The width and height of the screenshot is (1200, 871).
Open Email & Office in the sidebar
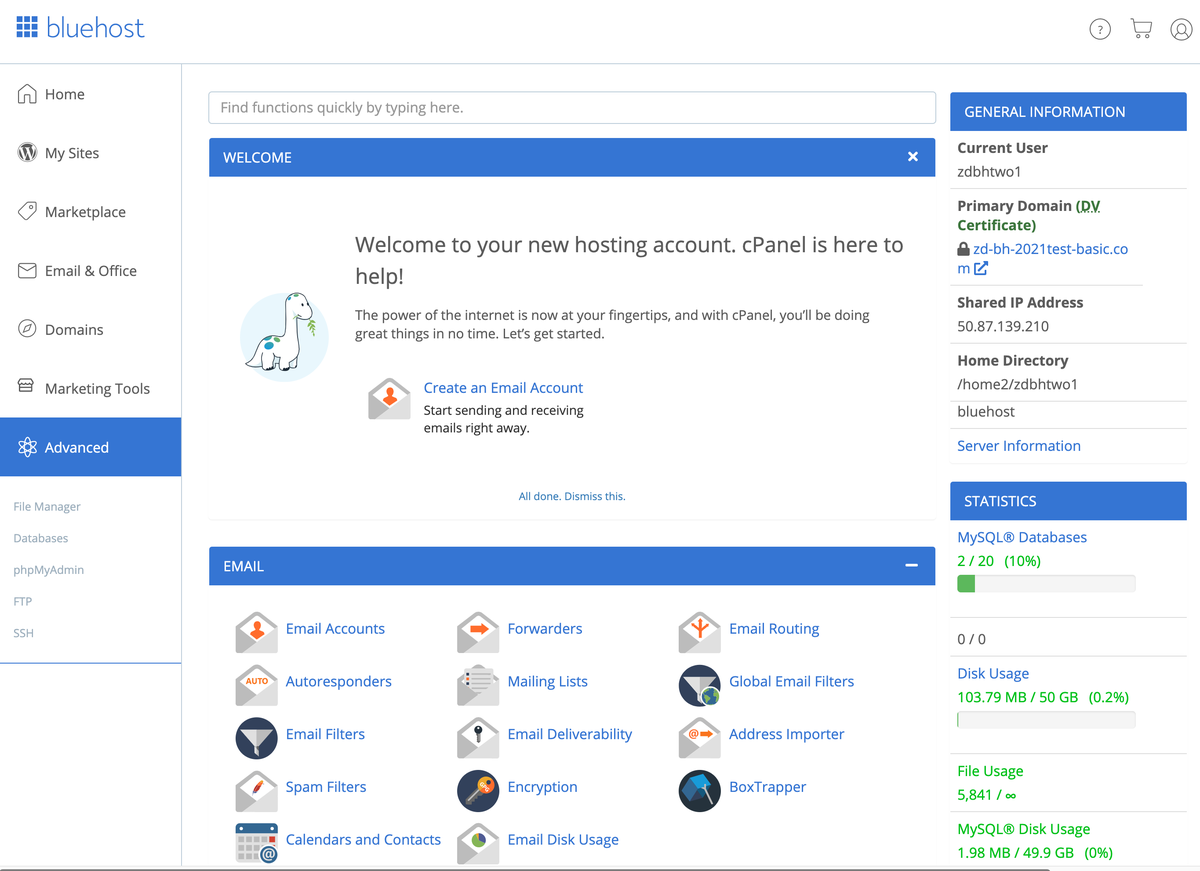91,271
